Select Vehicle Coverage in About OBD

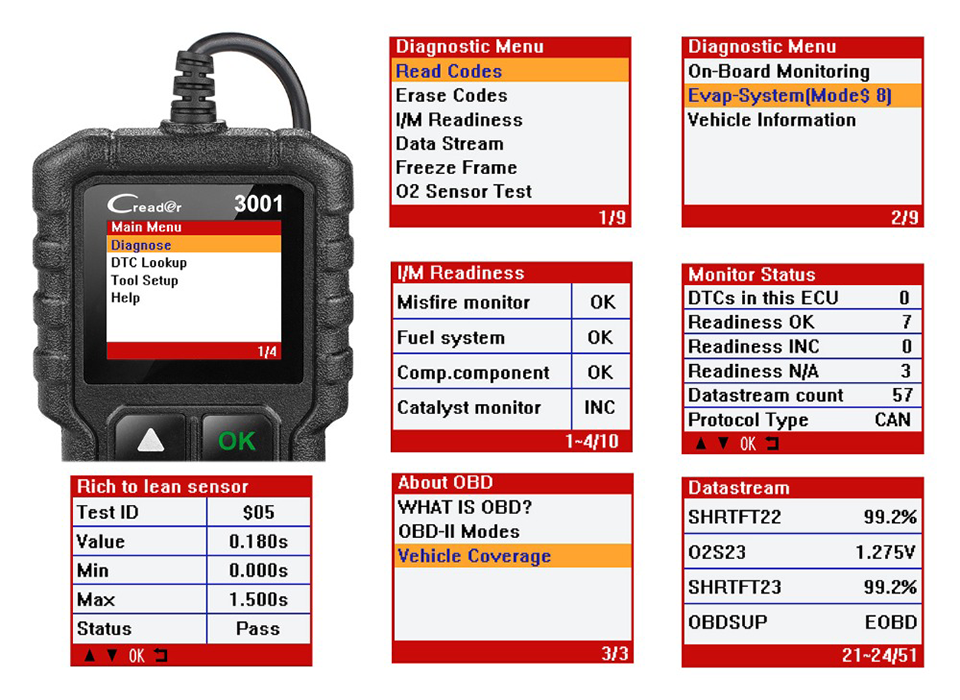coord(474,556)
